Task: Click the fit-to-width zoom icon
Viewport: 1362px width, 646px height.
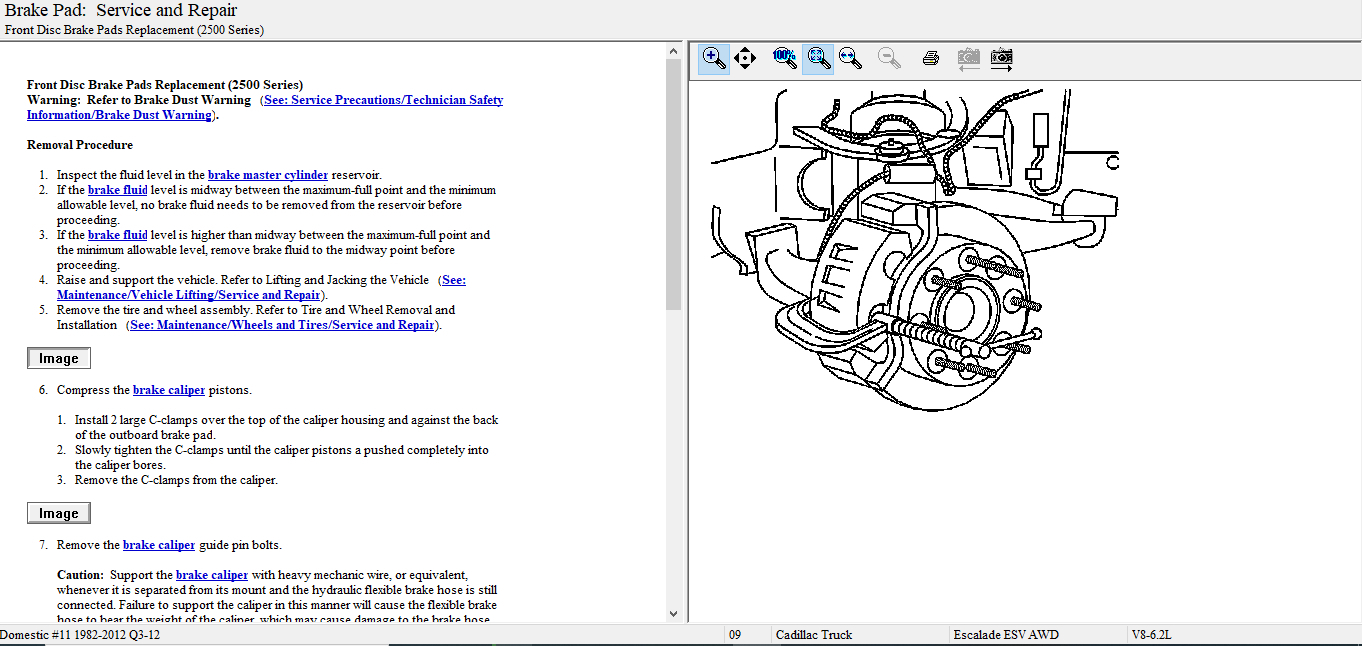Action: (x=851, y=58)
